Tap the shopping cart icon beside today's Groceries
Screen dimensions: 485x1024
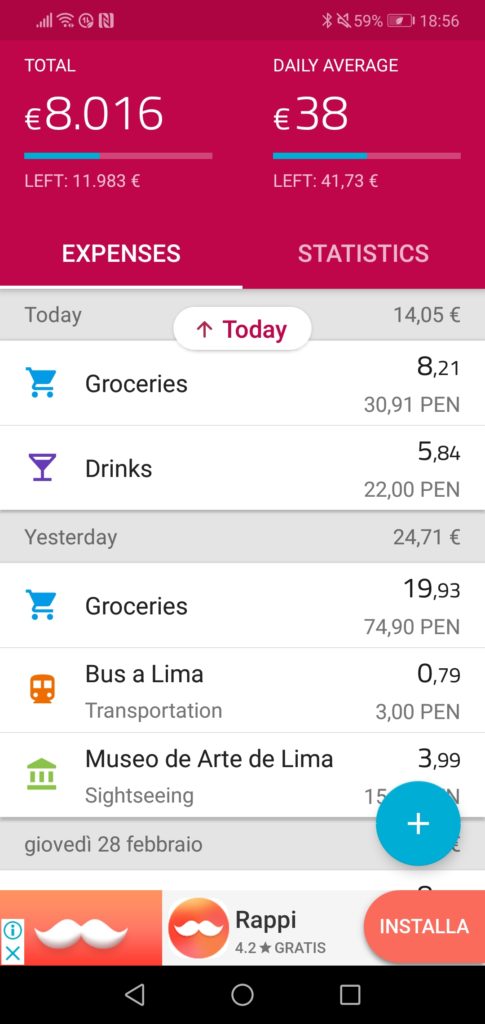[x=40, y=383]
